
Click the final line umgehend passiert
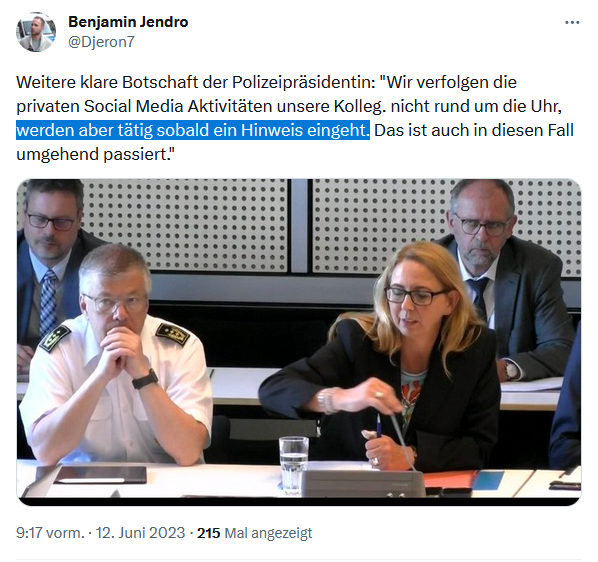pyautogui.click(x=95, y=154)
